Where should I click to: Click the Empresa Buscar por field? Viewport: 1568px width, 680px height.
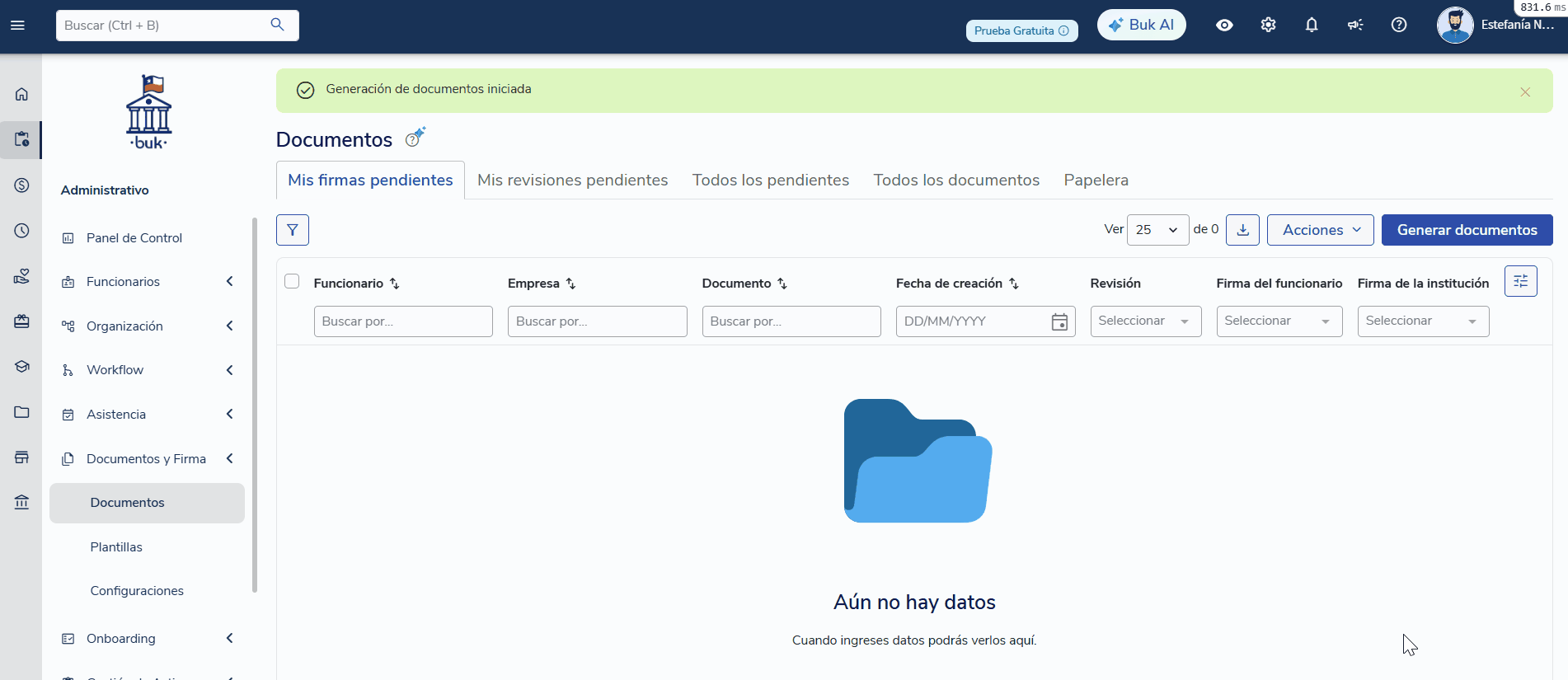(597, 321)
